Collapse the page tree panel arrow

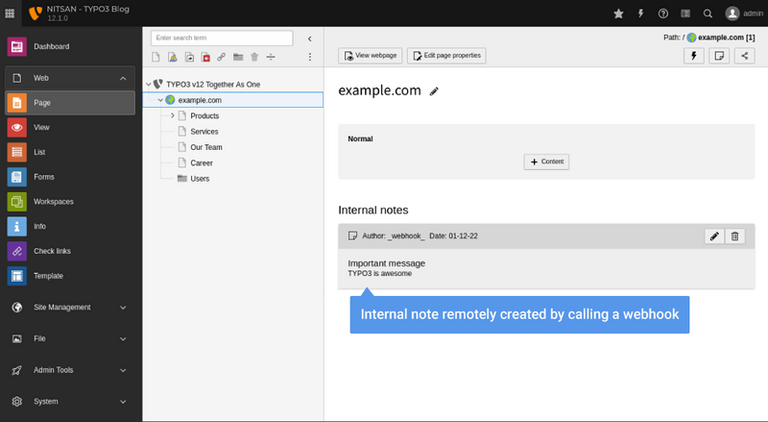click(309, 38)
